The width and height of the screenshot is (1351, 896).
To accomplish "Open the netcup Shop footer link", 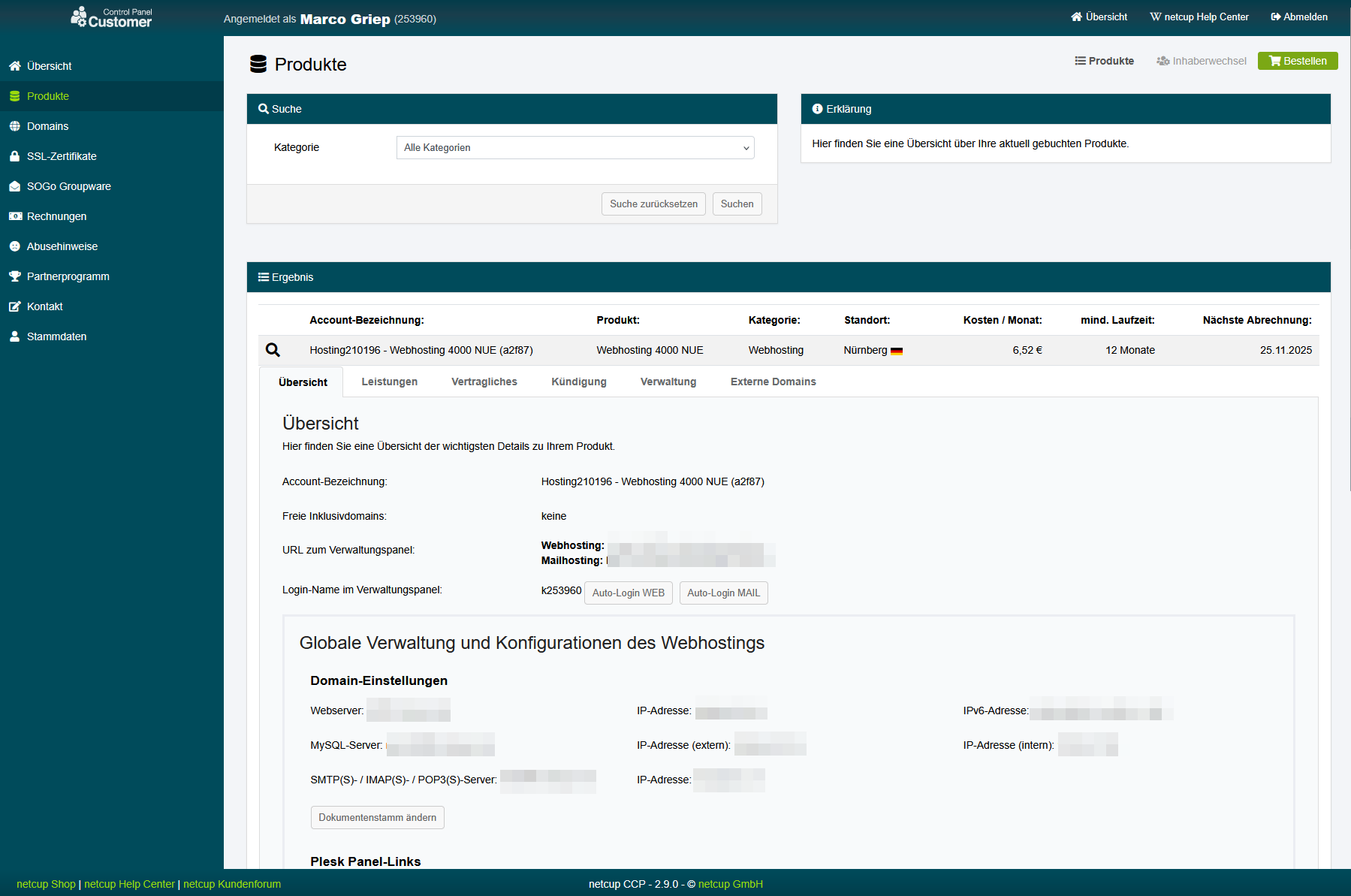I will click(47, 884).
